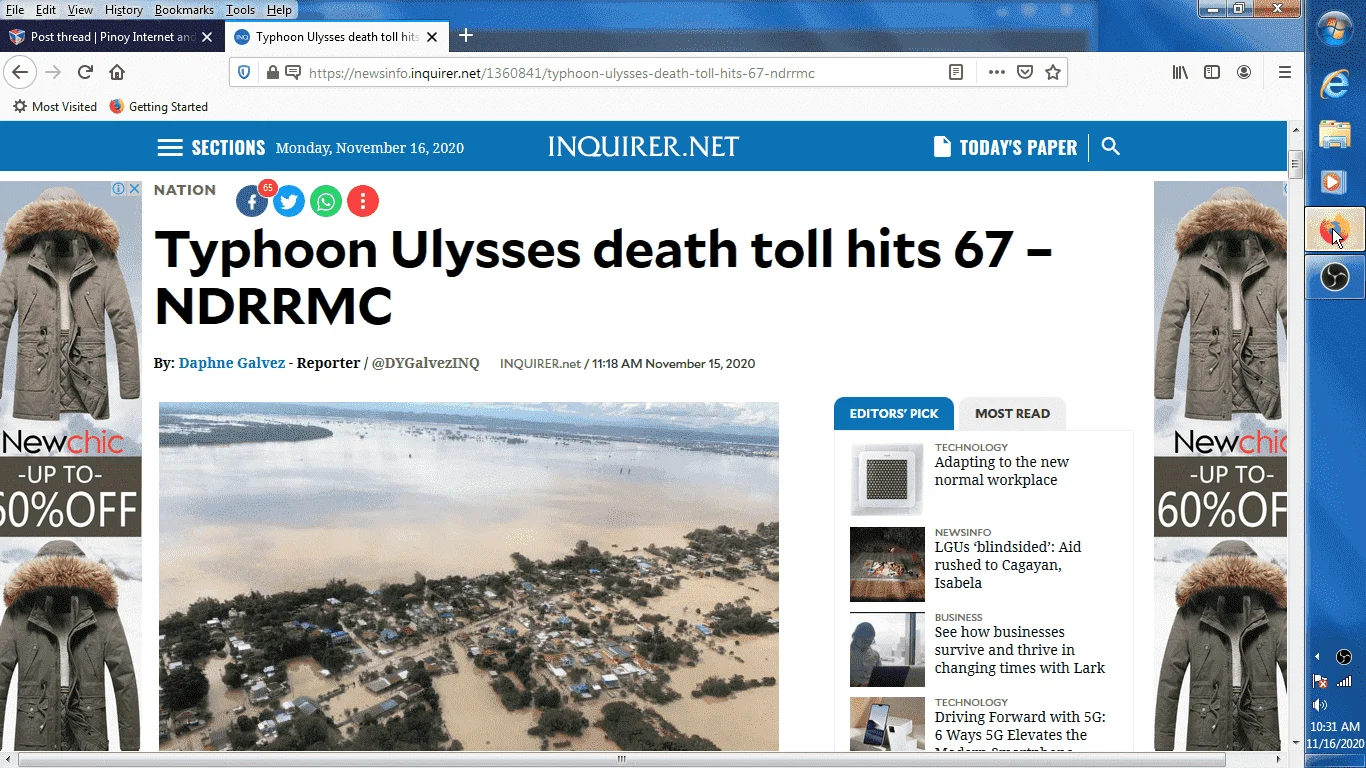Close the Typhoon Ulysses tab

click(432, 37)
